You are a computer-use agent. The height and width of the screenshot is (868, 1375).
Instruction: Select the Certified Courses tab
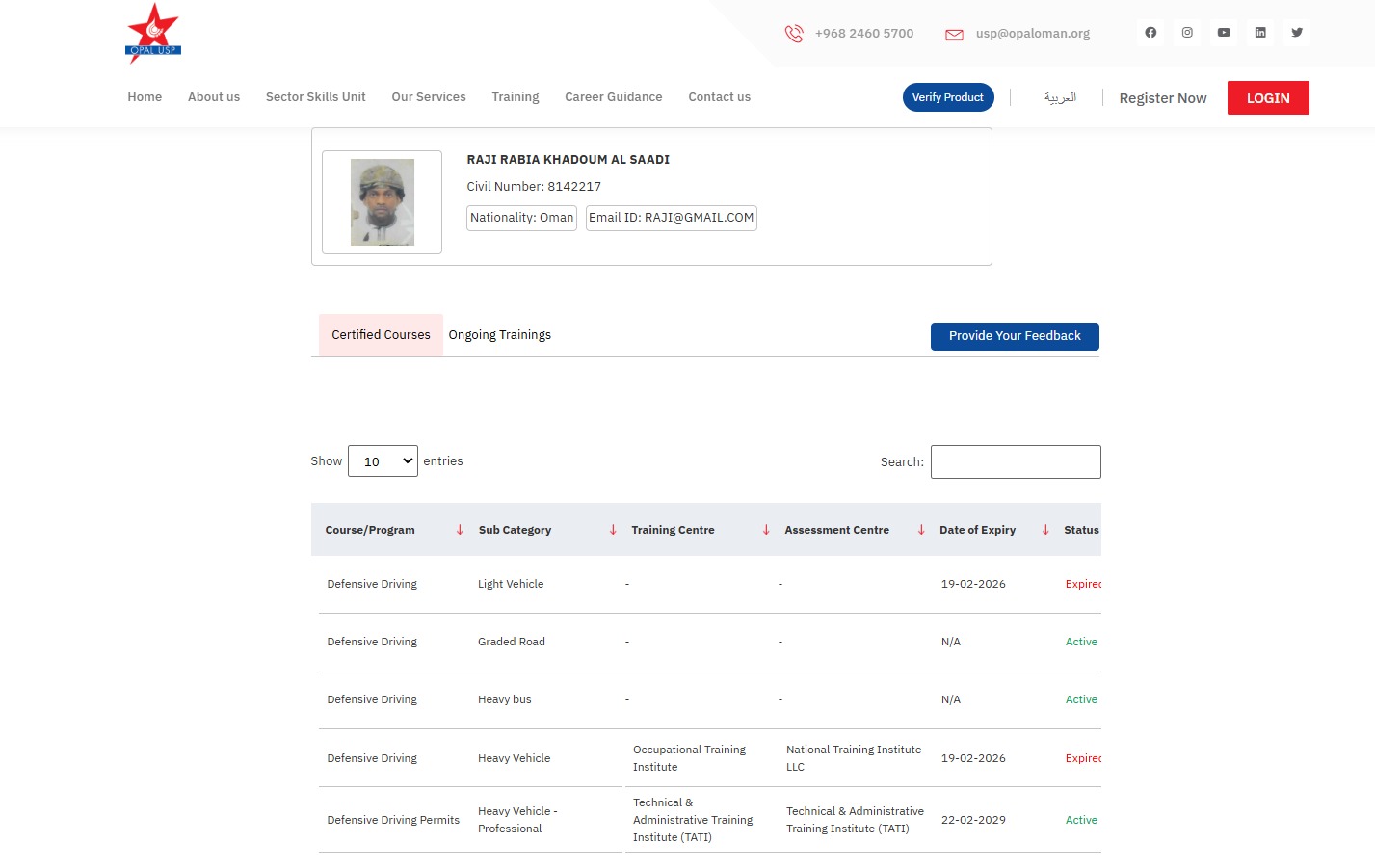pyautogui.click(x=381, y=335)
